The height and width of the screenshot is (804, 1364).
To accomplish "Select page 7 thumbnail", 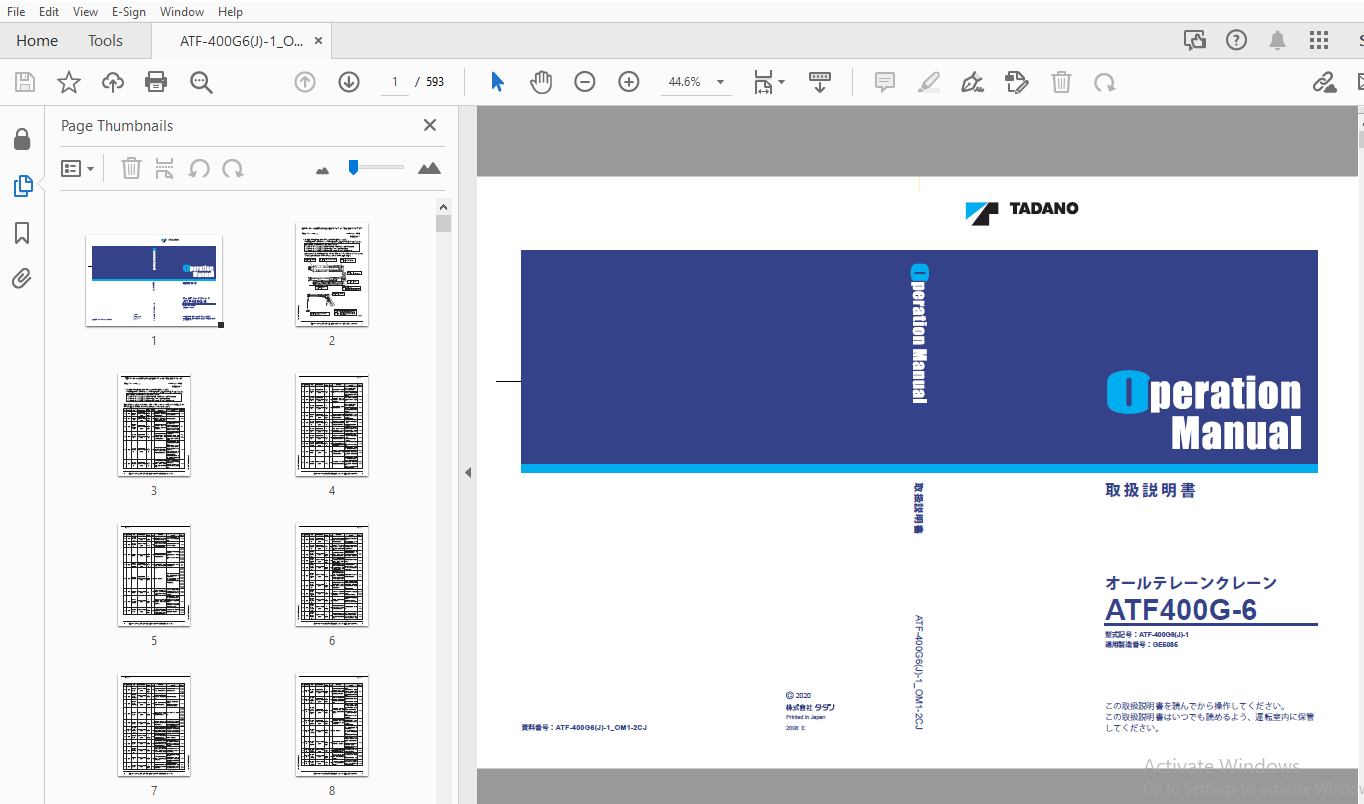I will pos(154,725).
